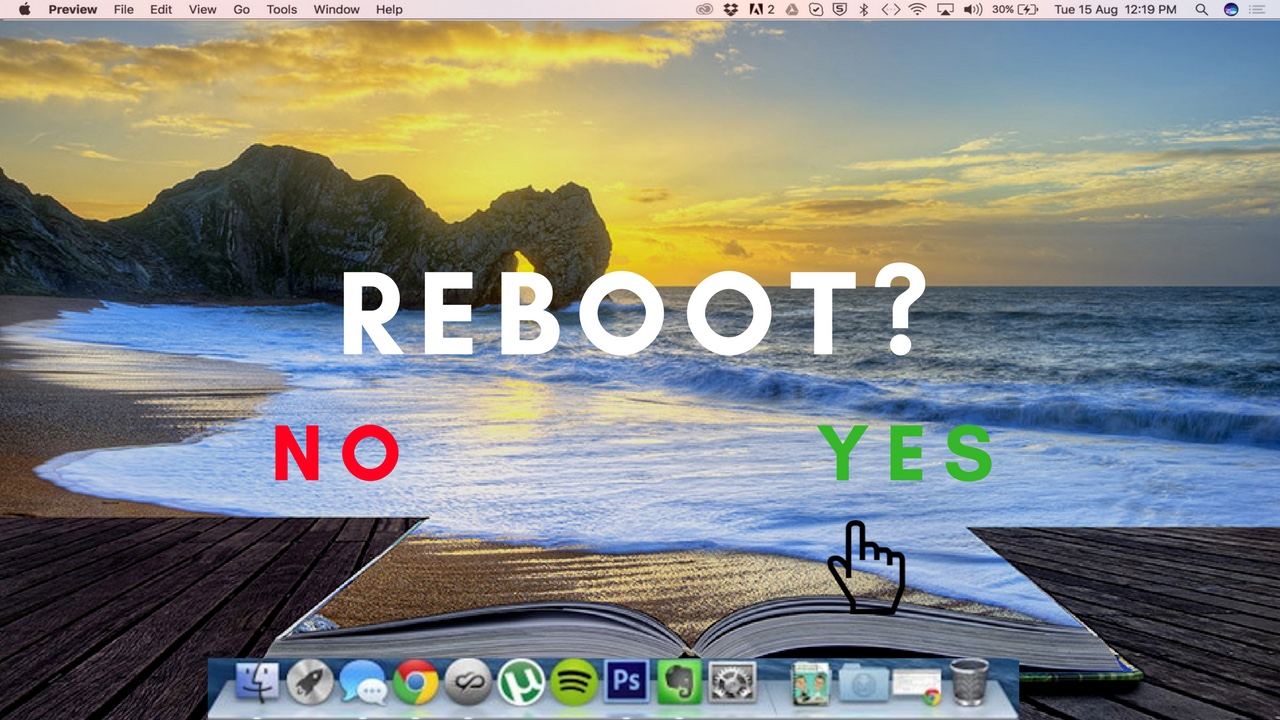Viewport: 1280px width, 720px height.
Task: Open the Dropbox menu bar icon
Action: pyautogui.click(x=732, y=9)
